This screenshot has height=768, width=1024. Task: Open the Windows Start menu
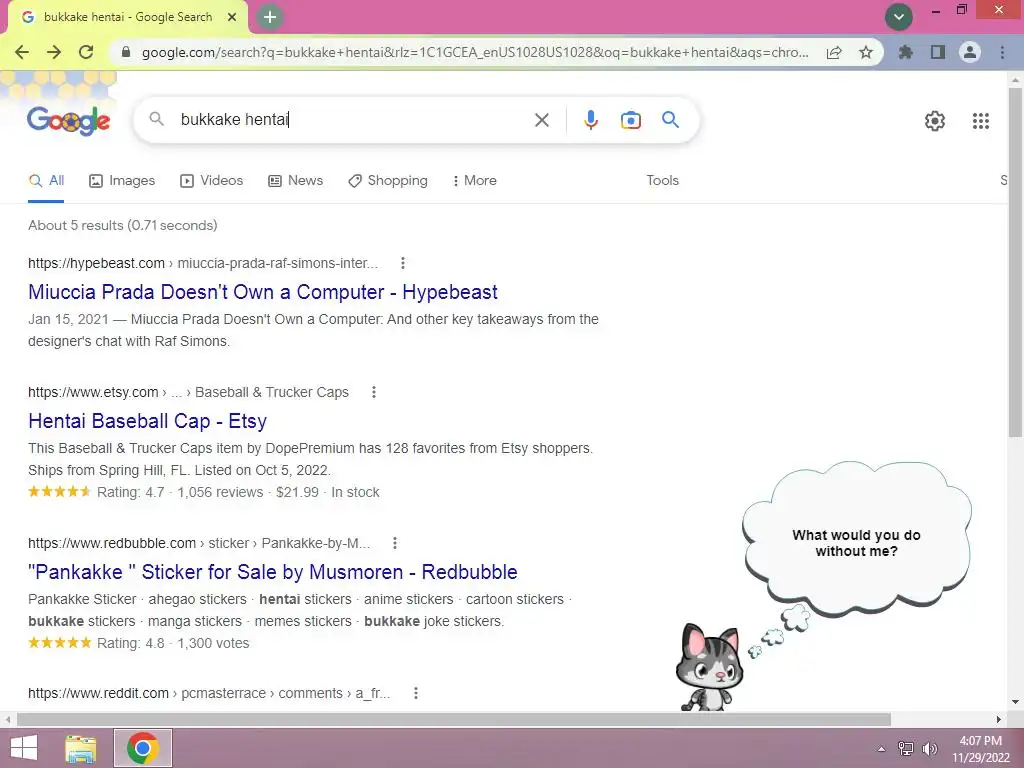tap(24, 748)
